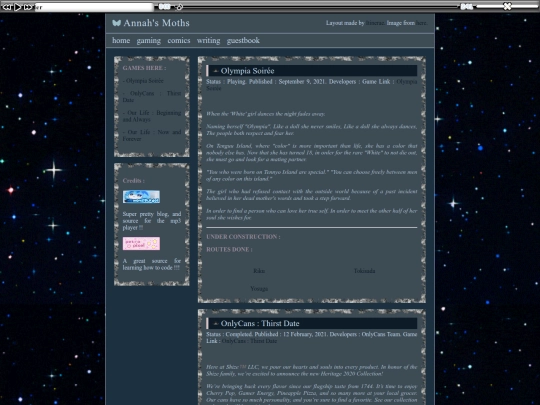540x405 pixels.
Task: Click 'Super pretty blog' credit text
Action: tap(152, 221)
